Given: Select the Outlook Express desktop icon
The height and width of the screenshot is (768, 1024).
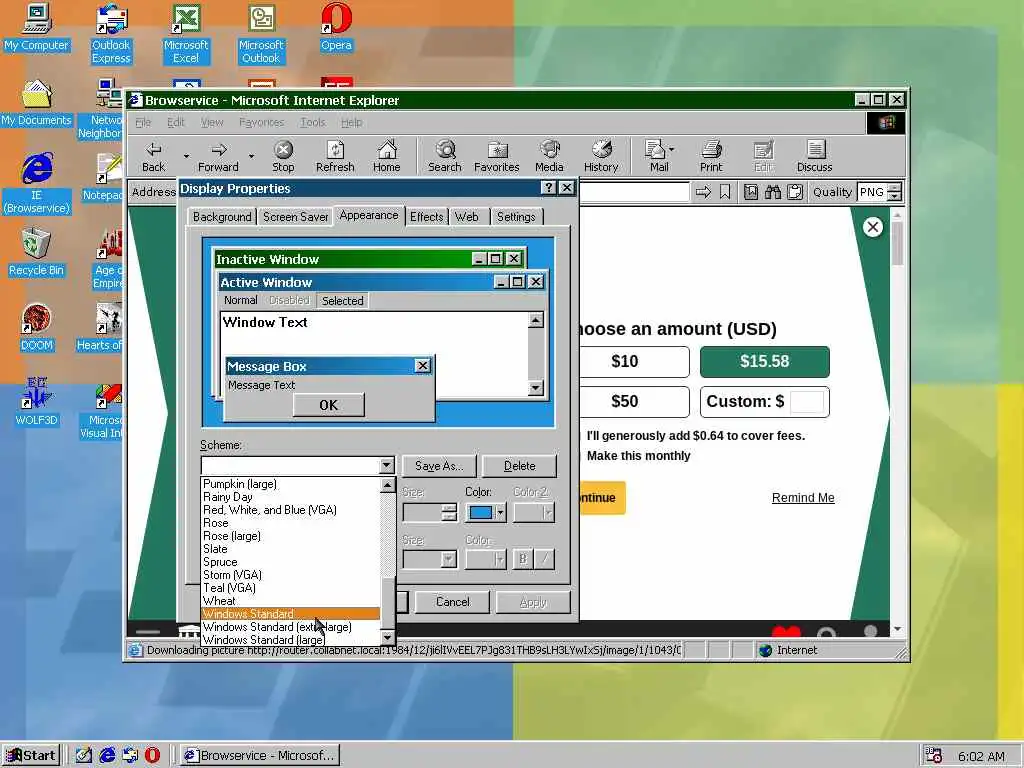Looking at the screenshot, I should pos(111,34).
